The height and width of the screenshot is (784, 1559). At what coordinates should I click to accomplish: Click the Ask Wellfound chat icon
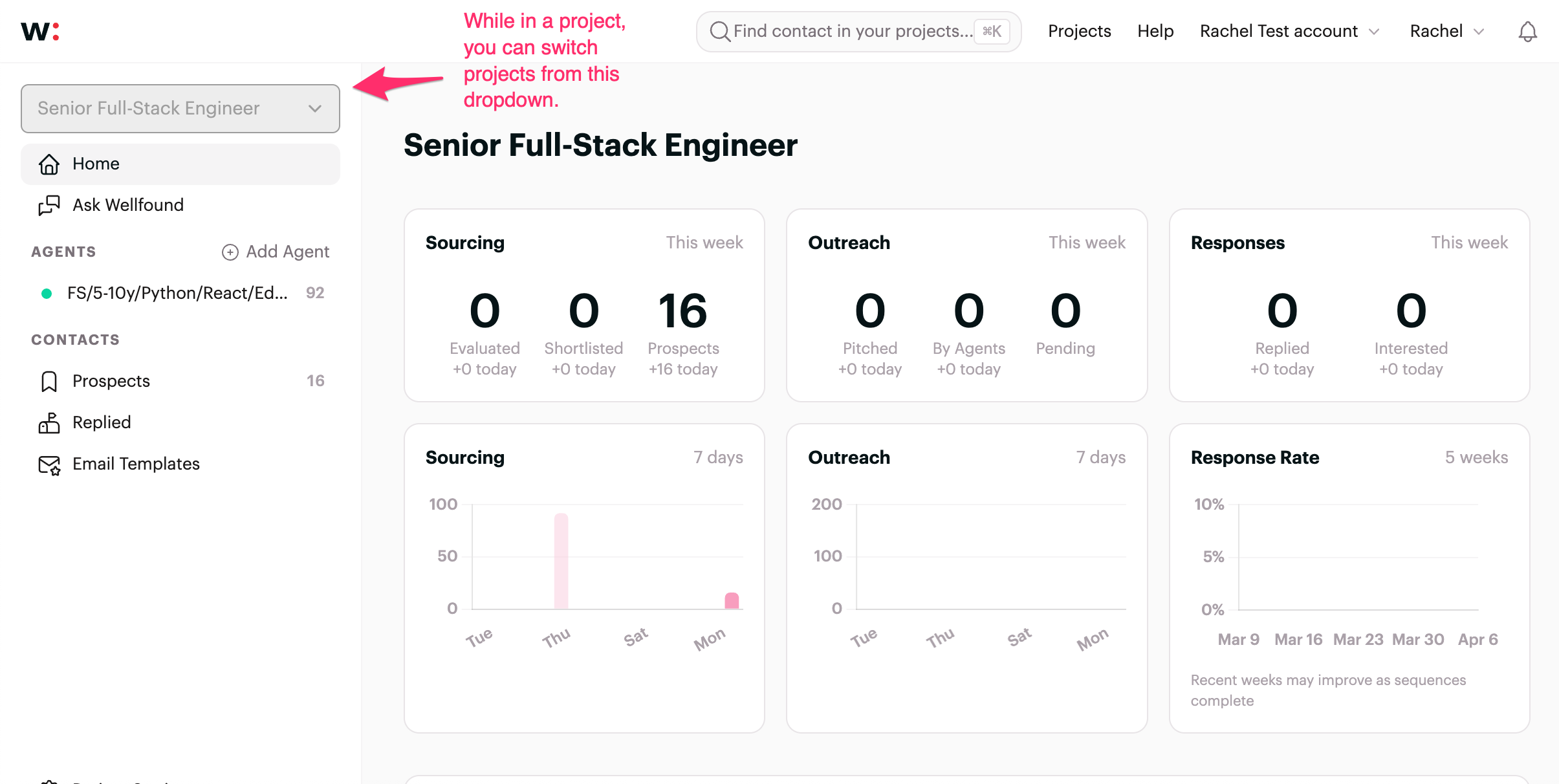pos(49,206)
